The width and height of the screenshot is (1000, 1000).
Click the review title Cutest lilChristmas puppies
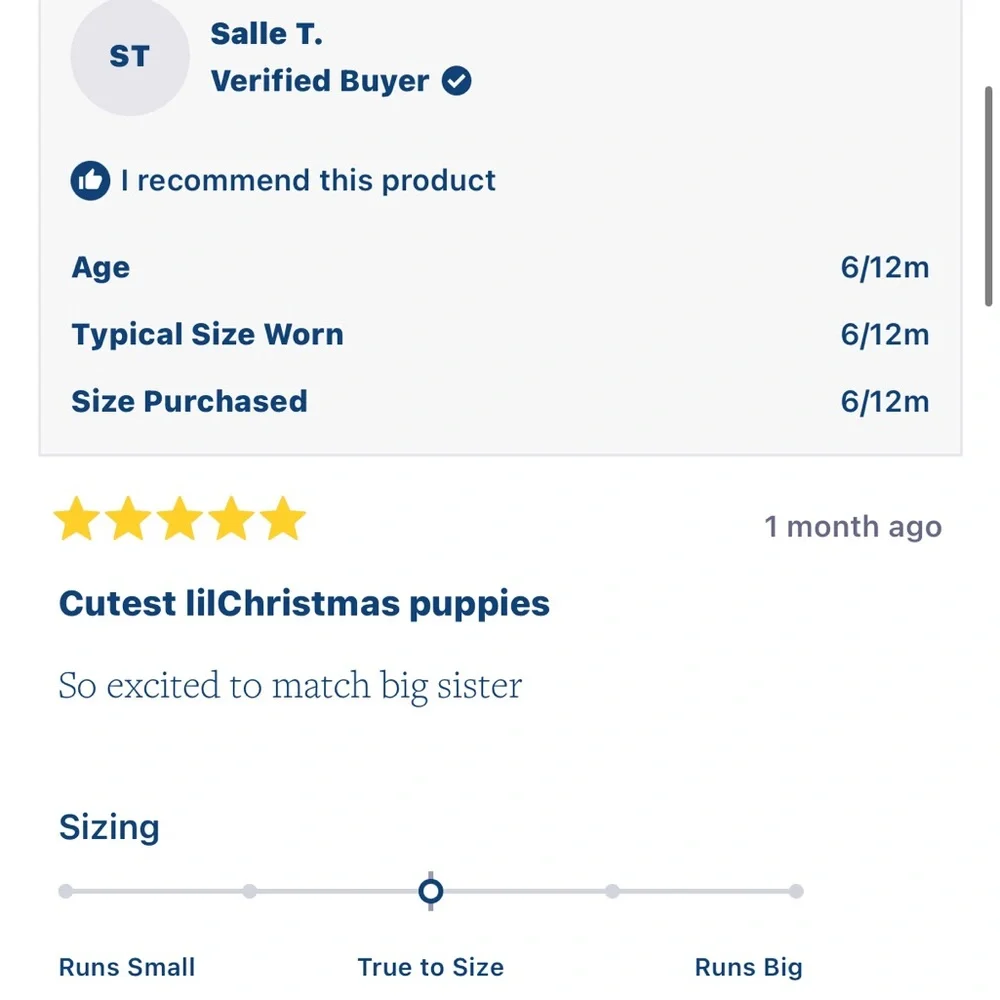304,604
